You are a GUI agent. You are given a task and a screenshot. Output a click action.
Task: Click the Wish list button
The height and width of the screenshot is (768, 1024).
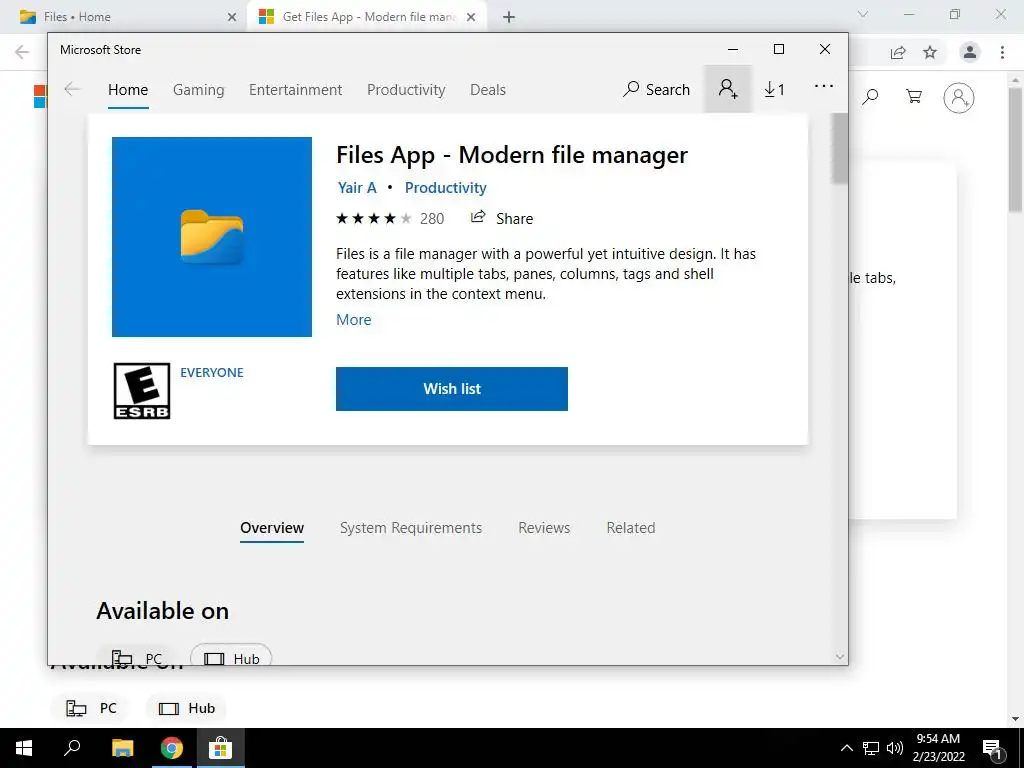click(452, 389)
